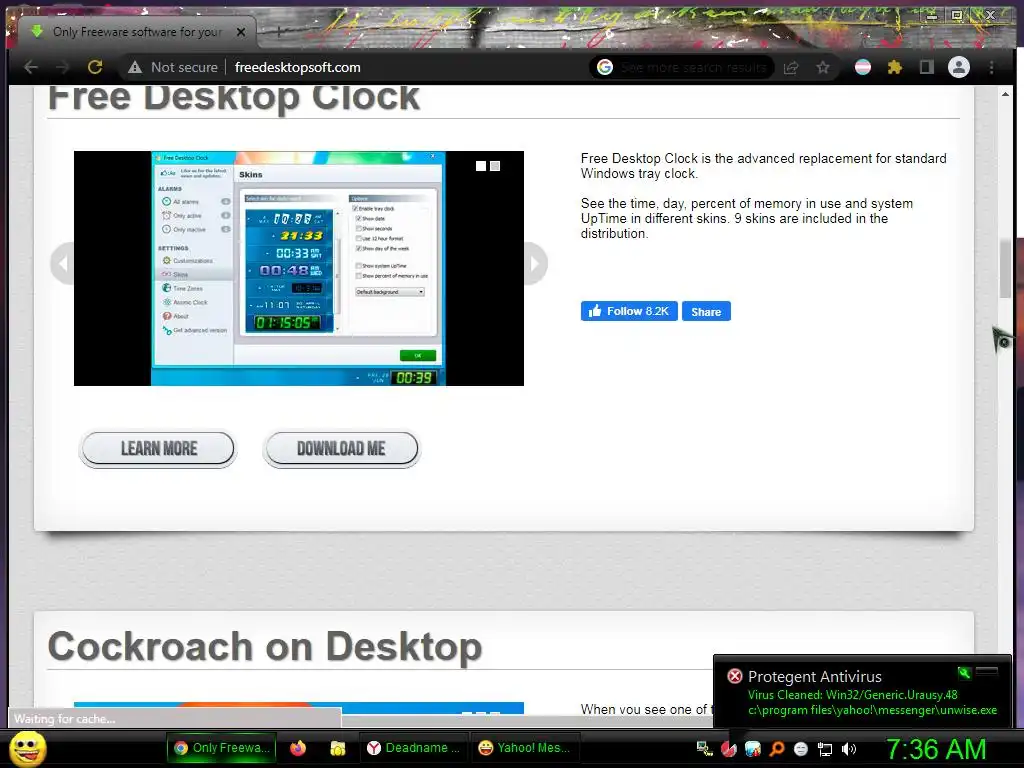The width and height of the screenshot is (1024, 768).
Task: Open the Extensions puzzle piece menu
Action: point(895,67)
